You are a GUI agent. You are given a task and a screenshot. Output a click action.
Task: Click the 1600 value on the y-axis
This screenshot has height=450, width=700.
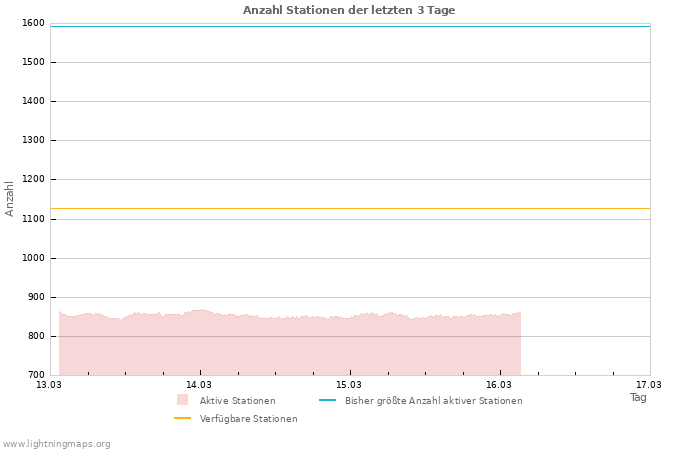point(33,23)
